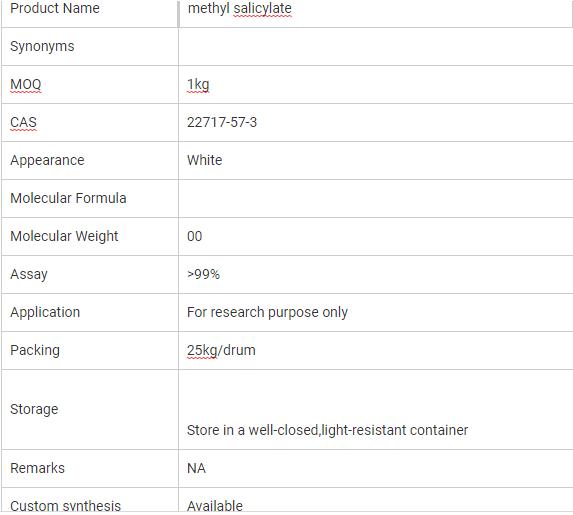Screen dimensions: 573x515
Task: Select the >99% Assay value
Action: click(x=204, y=274)
